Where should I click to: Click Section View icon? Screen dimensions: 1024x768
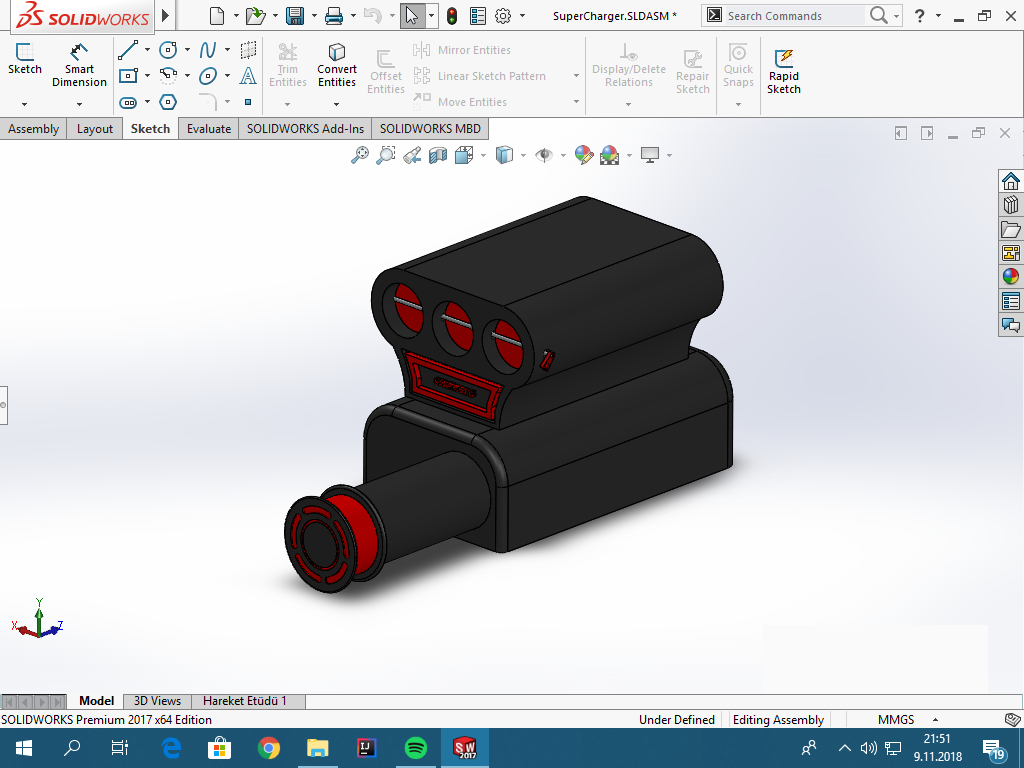tap(438, 155)
